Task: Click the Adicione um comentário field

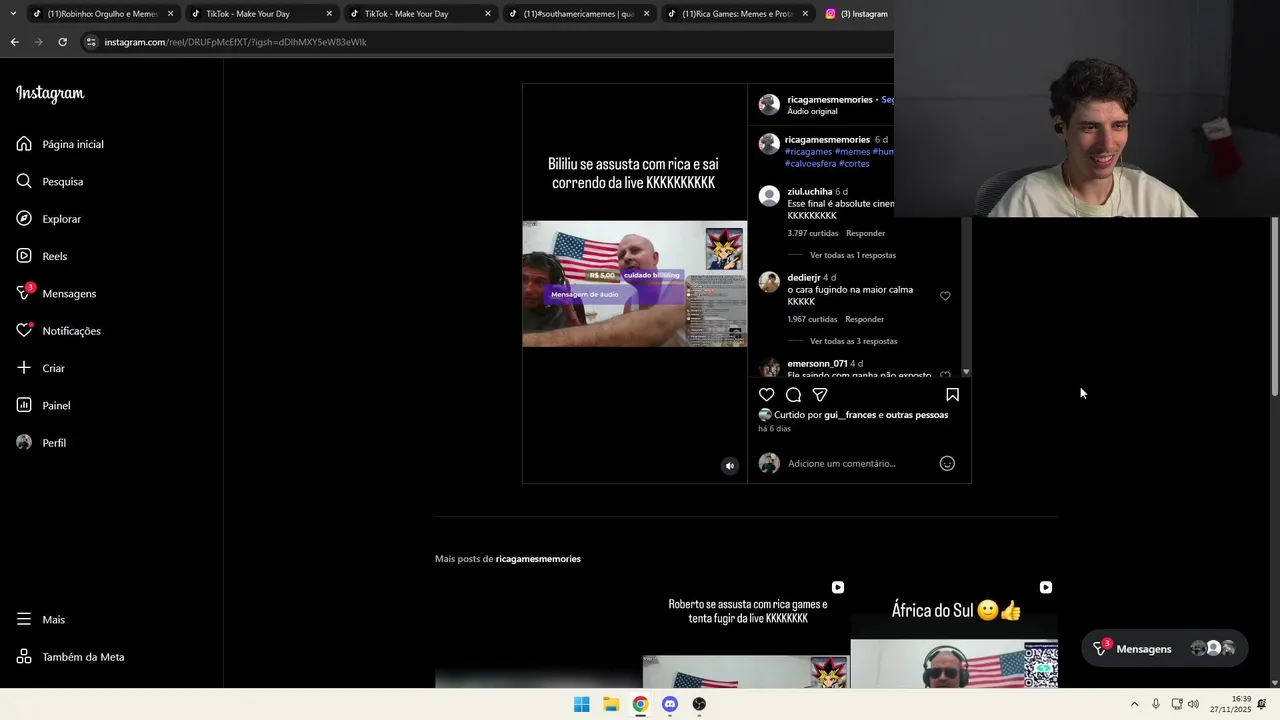Action: 842,463
